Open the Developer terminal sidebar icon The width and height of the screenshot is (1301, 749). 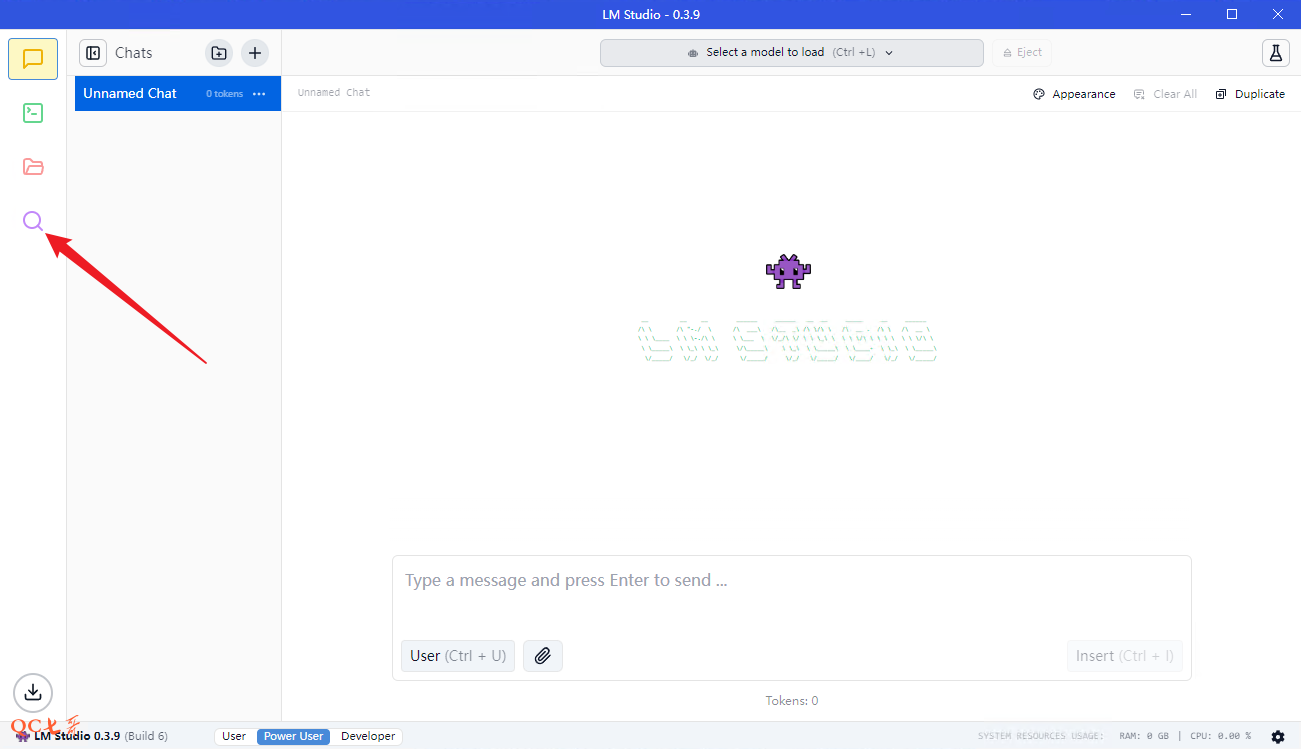click(x=33, y=113)
